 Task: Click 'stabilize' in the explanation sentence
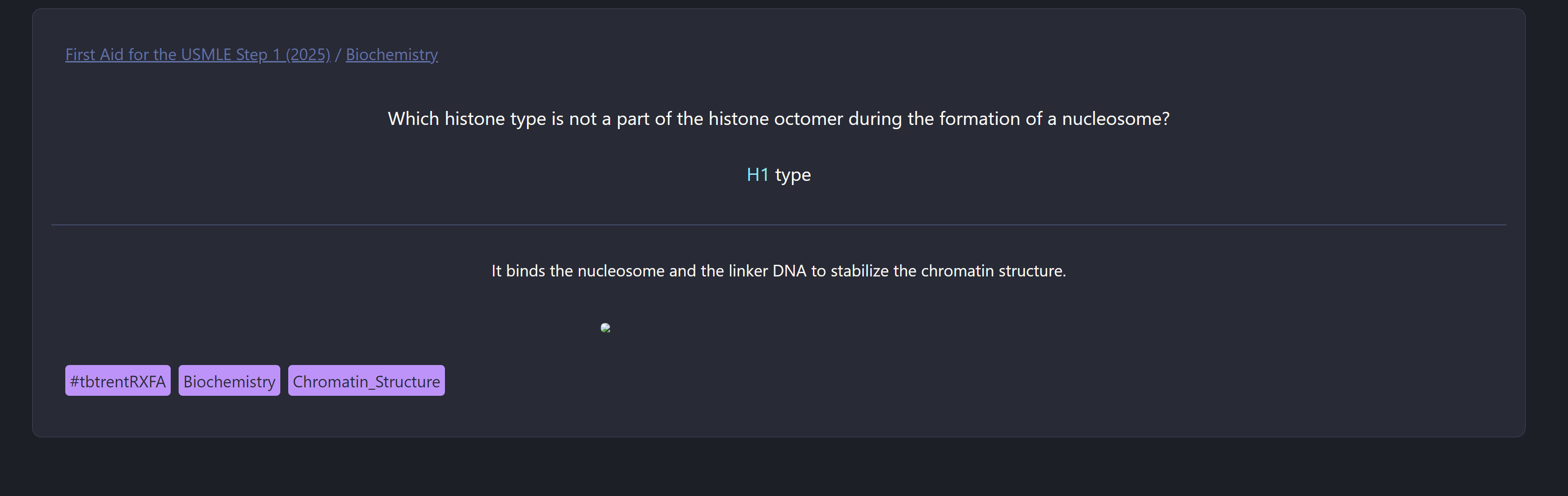coord(859,271)
